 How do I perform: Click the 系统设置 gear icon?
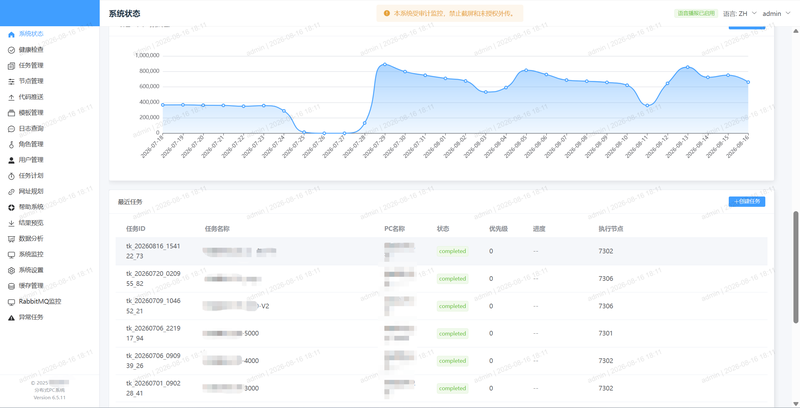(11, 270)
